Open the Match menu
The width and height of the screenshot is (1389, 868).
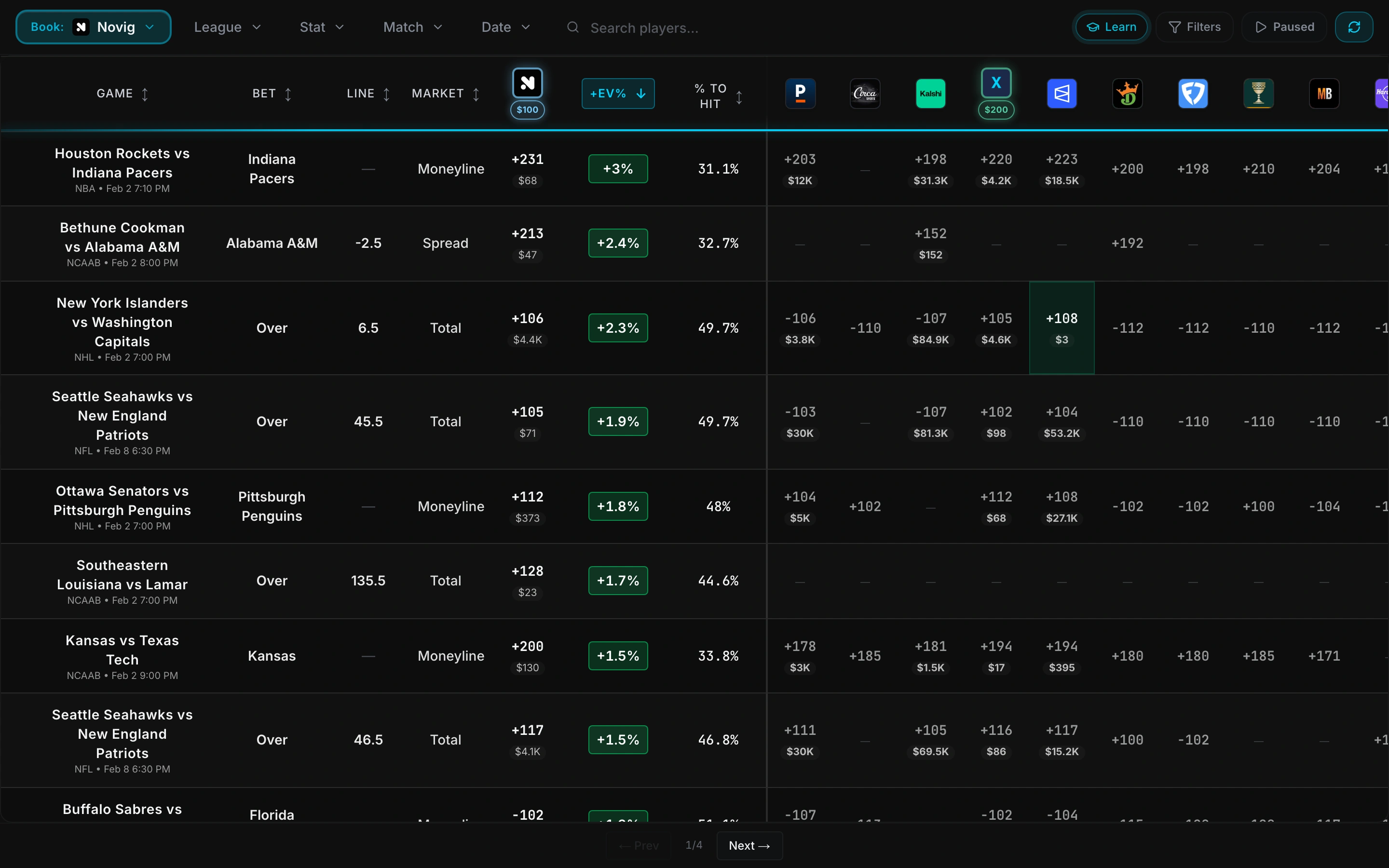tap(412, 27)
